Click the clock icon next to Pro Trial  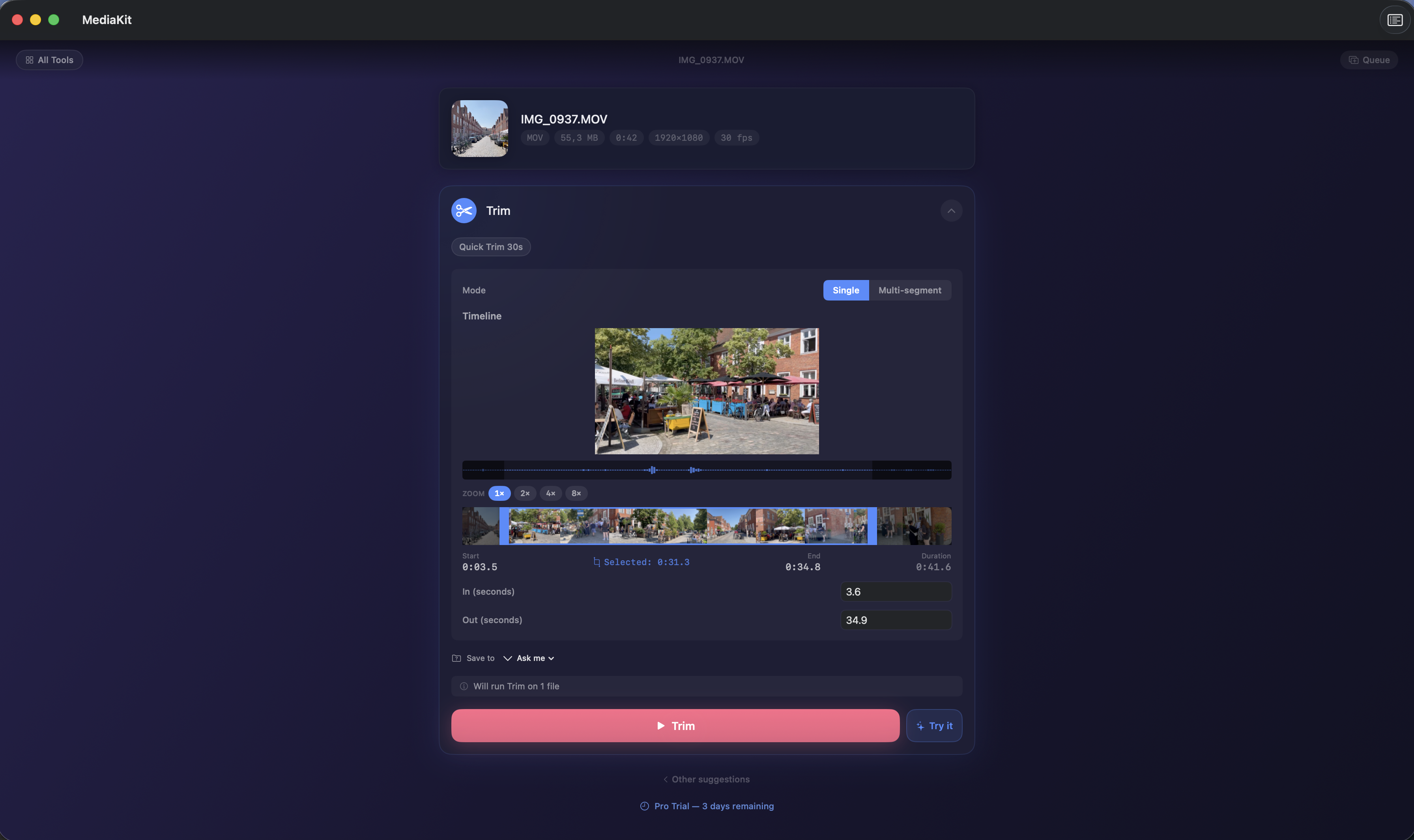[x=644, y=805]
